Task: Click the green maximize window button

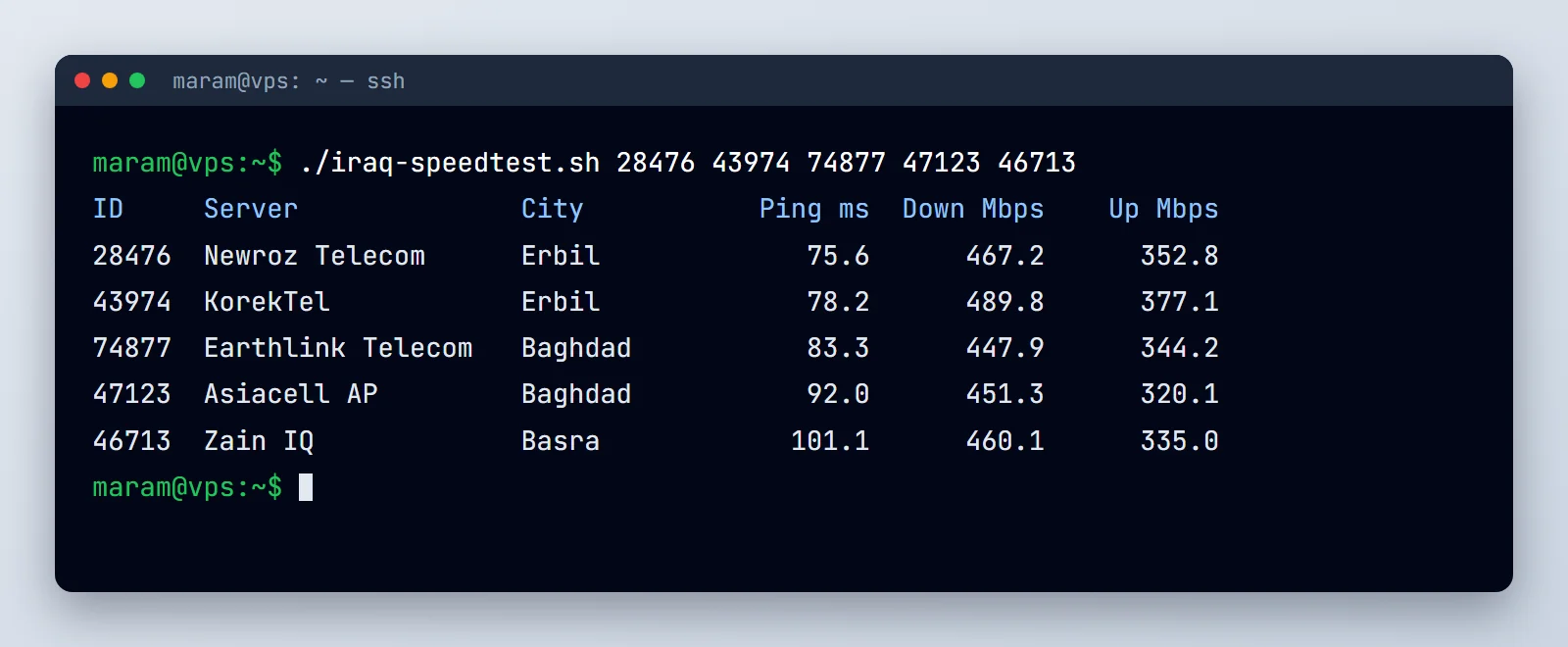Action: click(x=137, y=80)
